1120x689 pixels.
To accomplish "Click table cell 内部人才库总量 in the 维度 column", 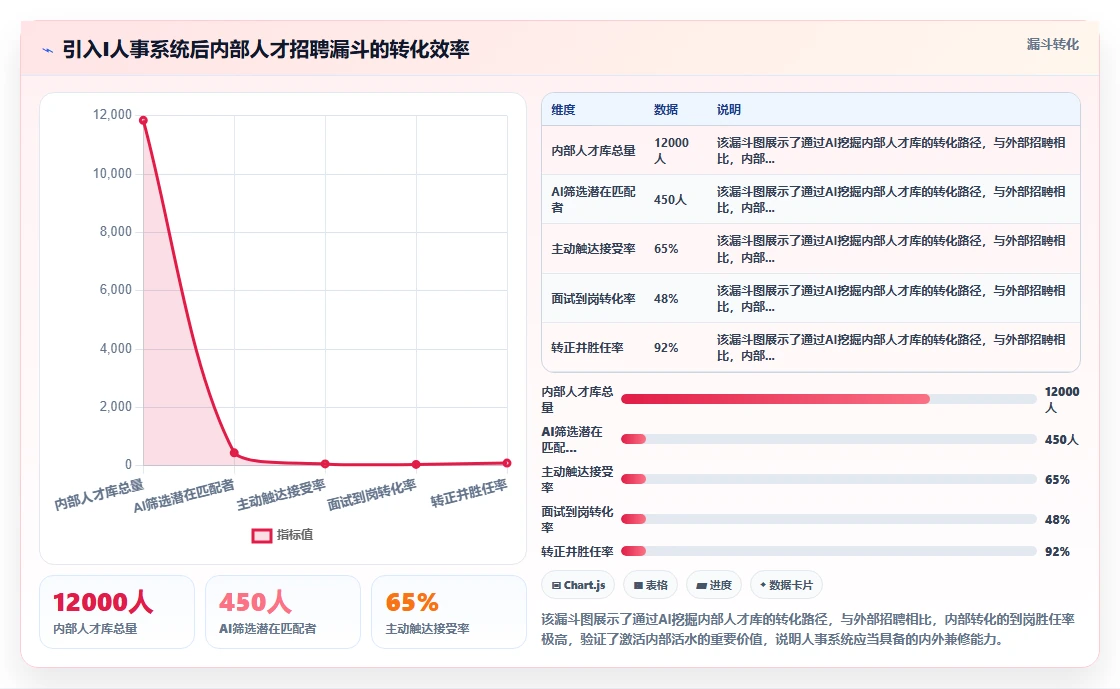I will [x=594, y=151].
